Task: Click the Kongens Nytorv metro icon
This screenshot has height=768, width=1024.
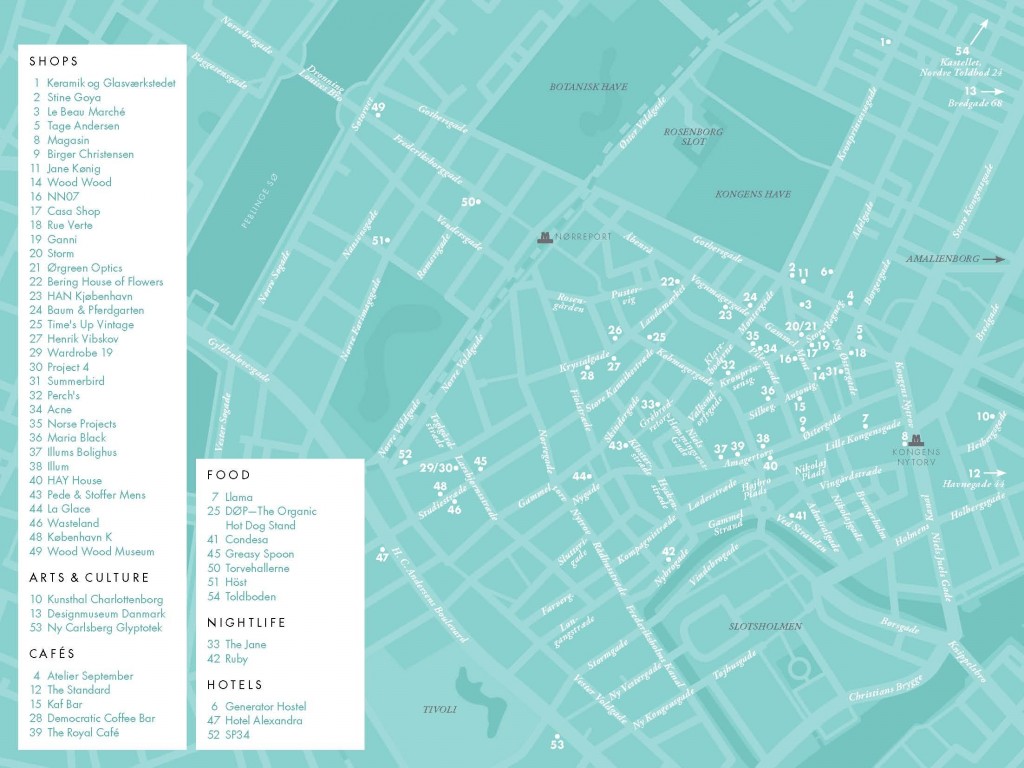Action: click(916, 438)
